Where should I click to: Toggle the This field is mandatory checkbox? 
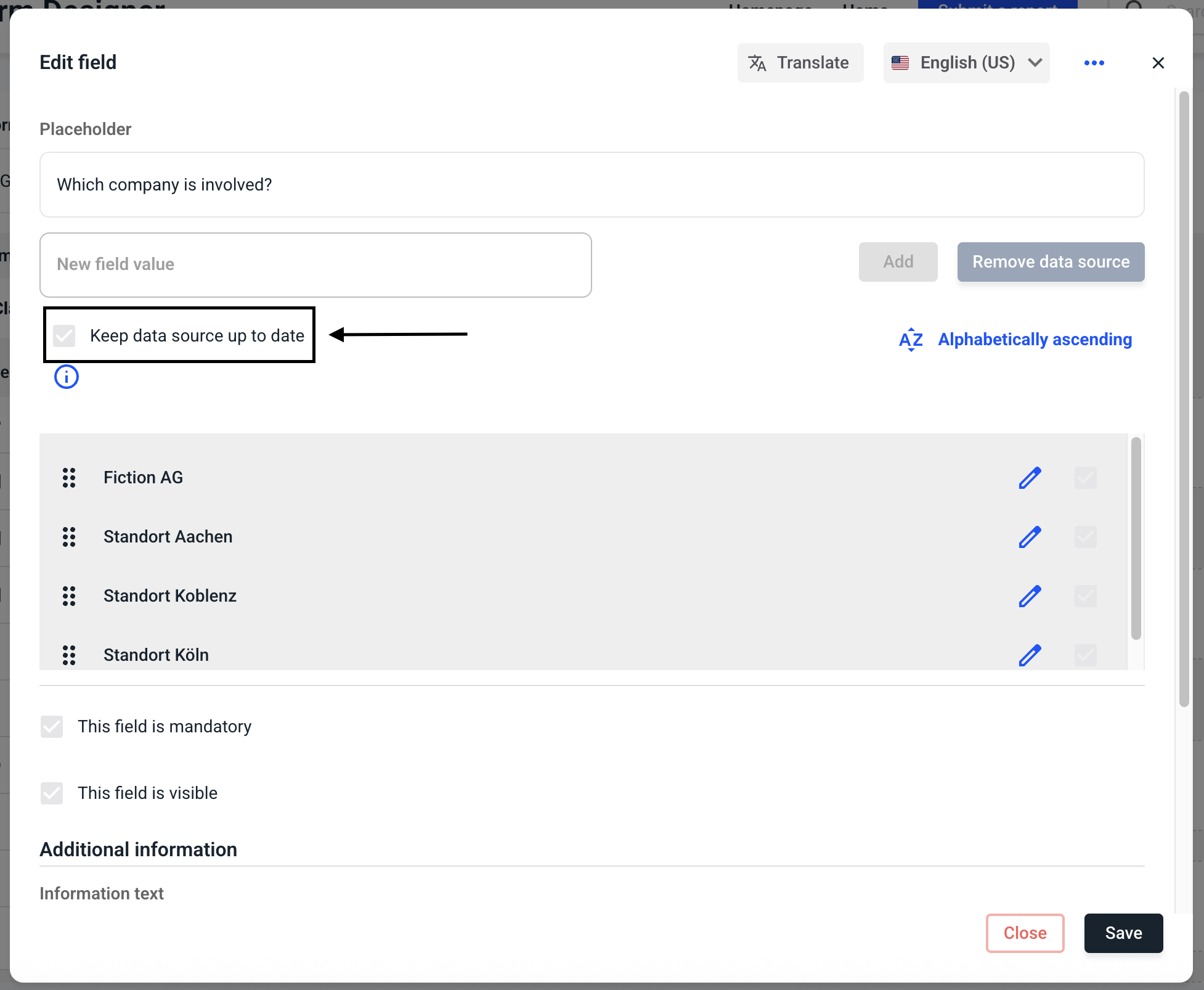[52, 727]
